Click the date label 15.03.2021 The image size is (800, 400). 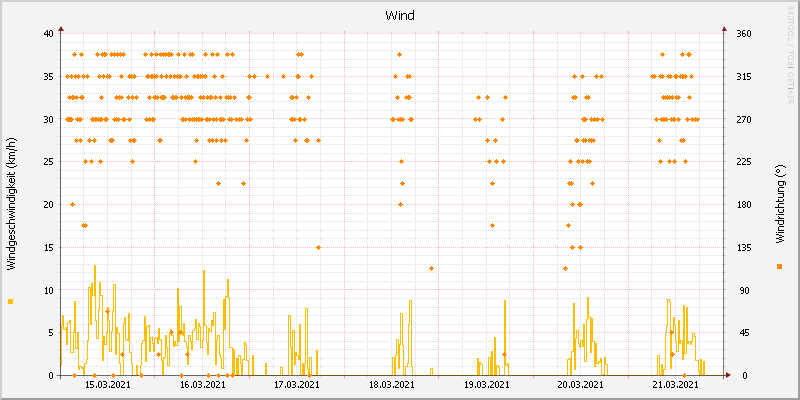click(108, 385)
